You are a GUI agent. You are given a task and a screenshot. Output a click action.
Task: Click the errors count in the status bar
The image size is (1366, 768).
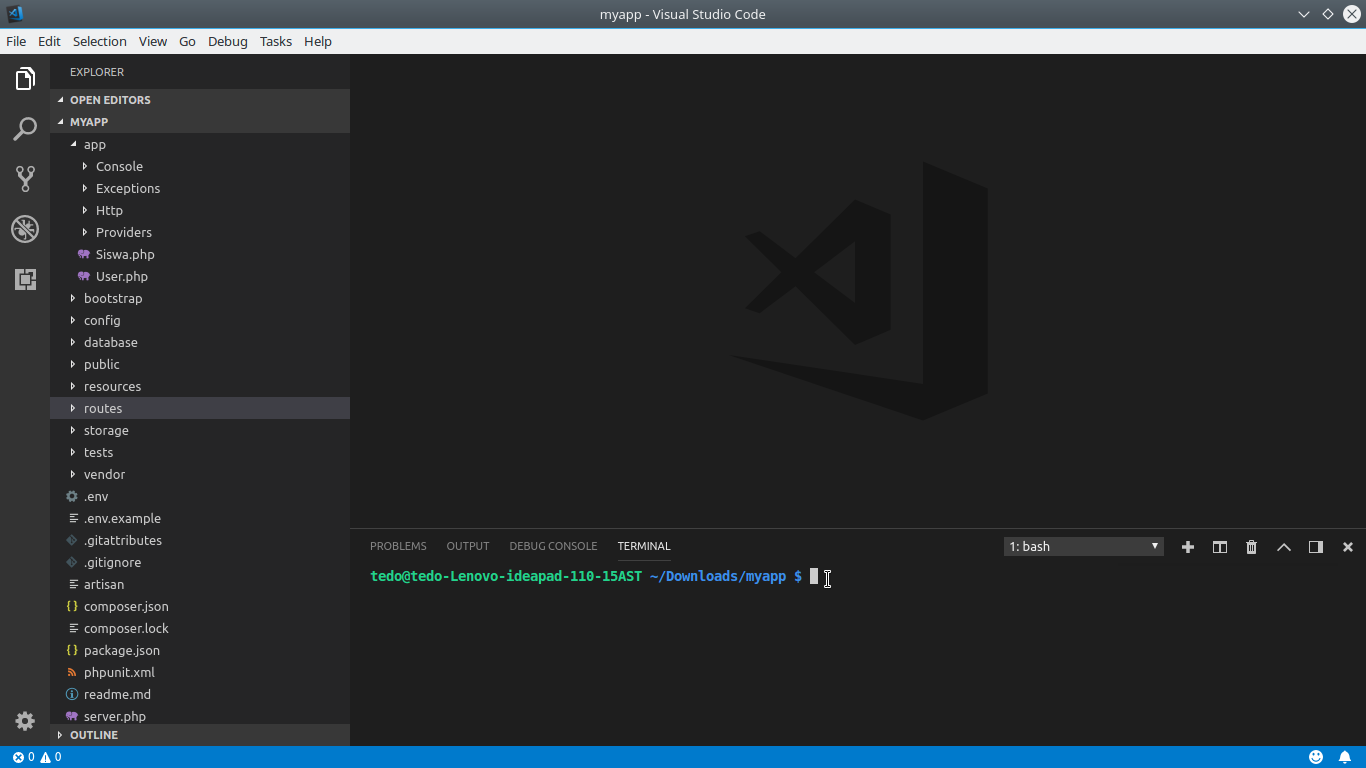pyautogui.click(x=23, y=757)
